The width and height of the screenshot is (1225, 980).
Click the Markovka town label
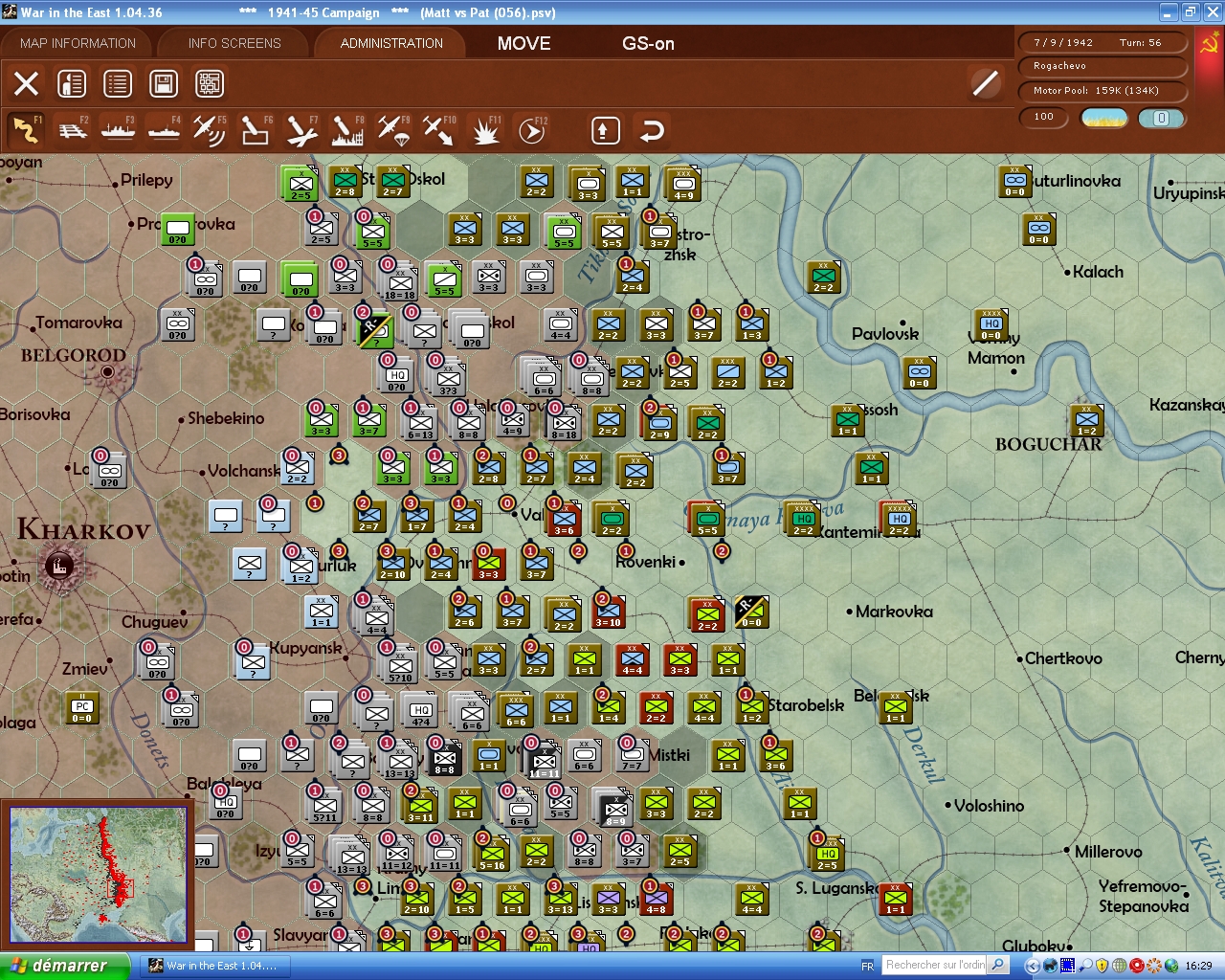click(894, 612)
